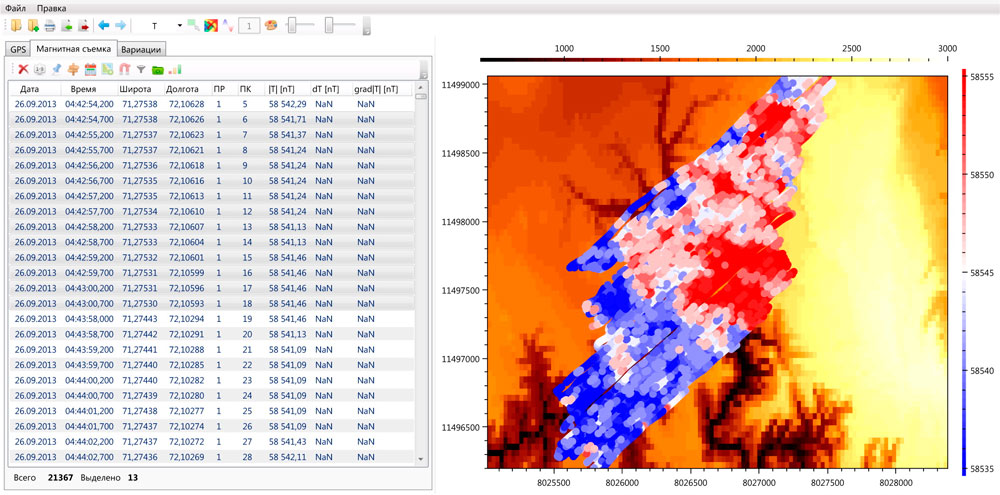The height and width of the screenshot is (495, 1000).
Task: Click the magnet icon
Action: coord(124,69)
